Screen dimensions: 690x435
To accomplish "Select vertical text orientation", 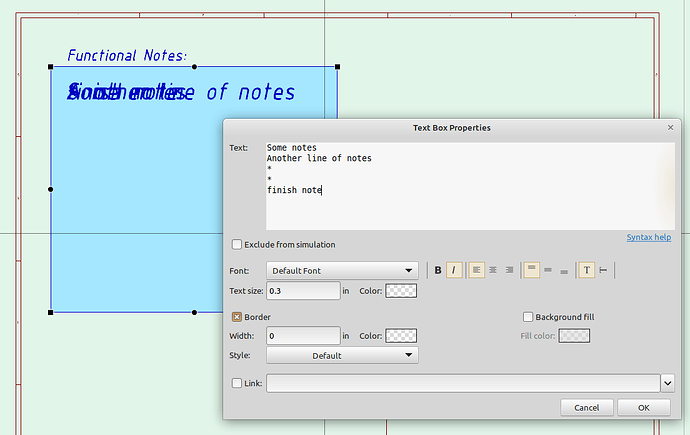I will click(x=603, y=270).
